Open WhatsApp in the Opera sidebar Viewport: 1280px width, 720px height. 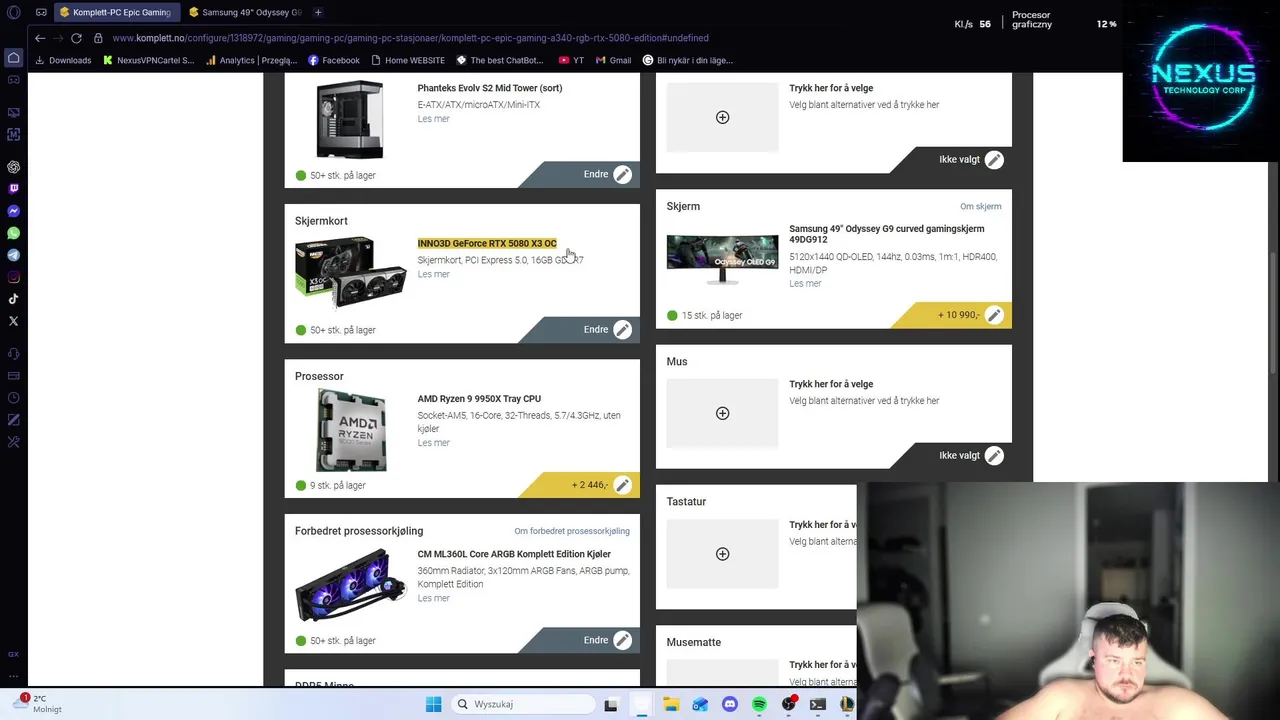coord(14,233)
